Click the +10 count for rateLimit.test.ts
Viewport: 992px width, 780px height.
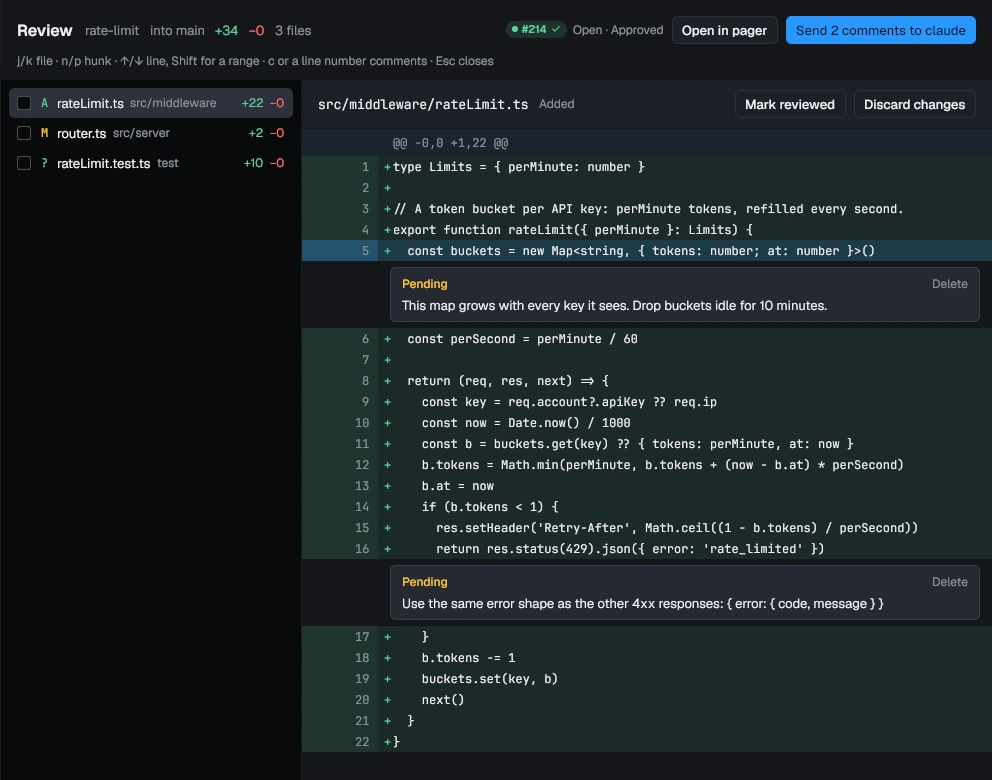(x=253, y=163)
